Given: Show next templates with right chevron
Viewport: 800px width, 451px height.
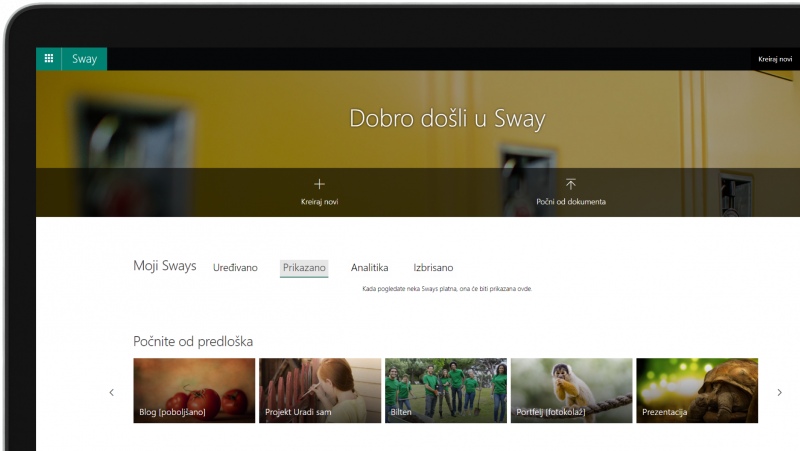Looking at the screenshot, I should coord(780,392).
